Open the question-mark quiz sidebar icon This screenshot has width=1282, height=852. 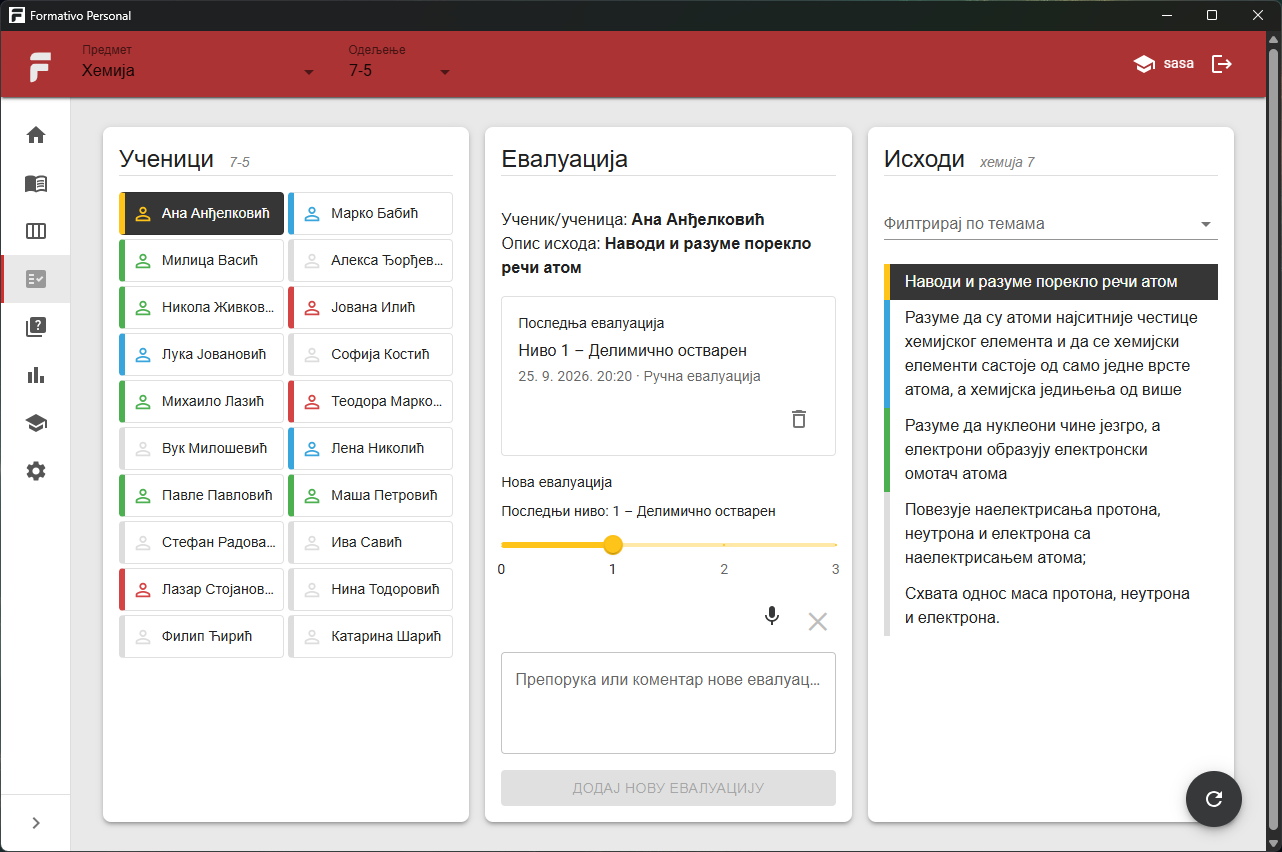tap(36, 327)
